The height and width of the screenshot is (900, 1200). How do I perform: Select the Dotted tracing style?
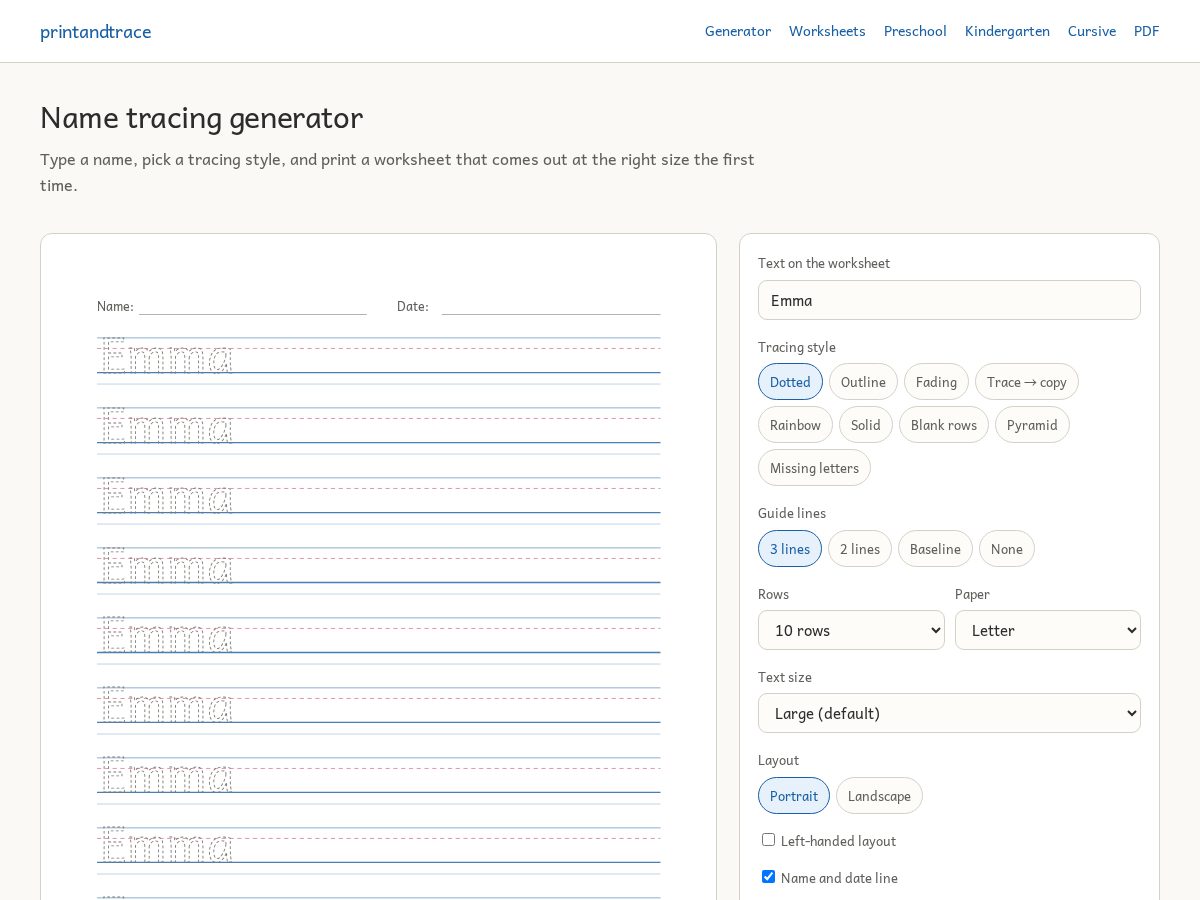790,382
